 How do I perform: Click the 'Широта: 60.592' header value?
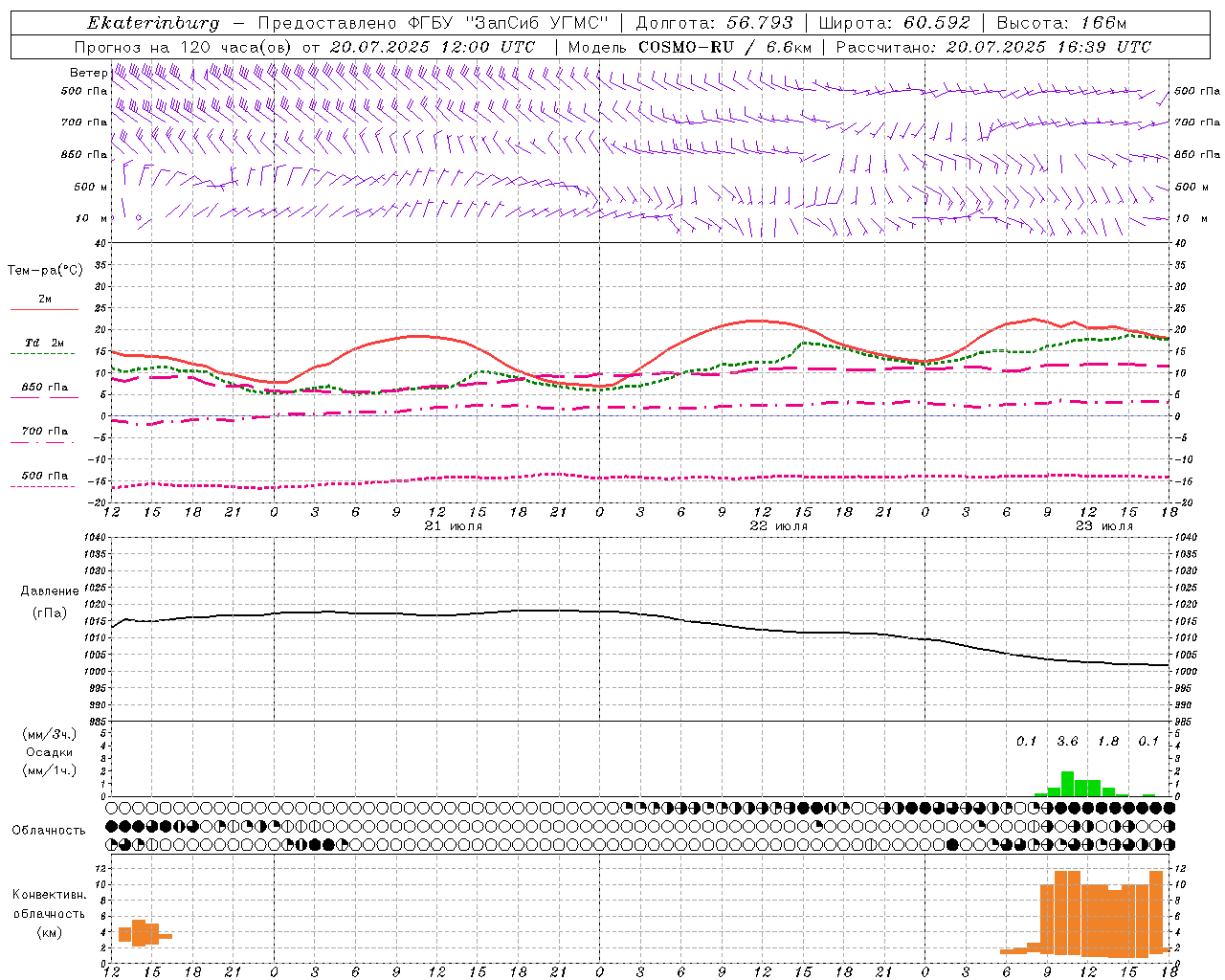[895, 23]
